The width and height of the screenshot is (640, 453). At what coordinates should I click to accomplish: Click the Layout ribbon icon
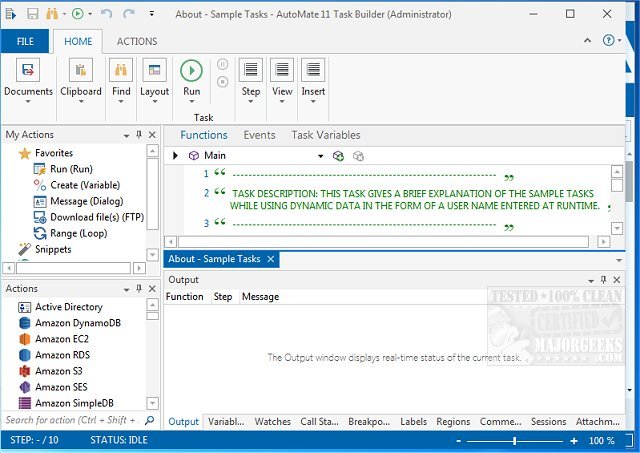point(154,70)
